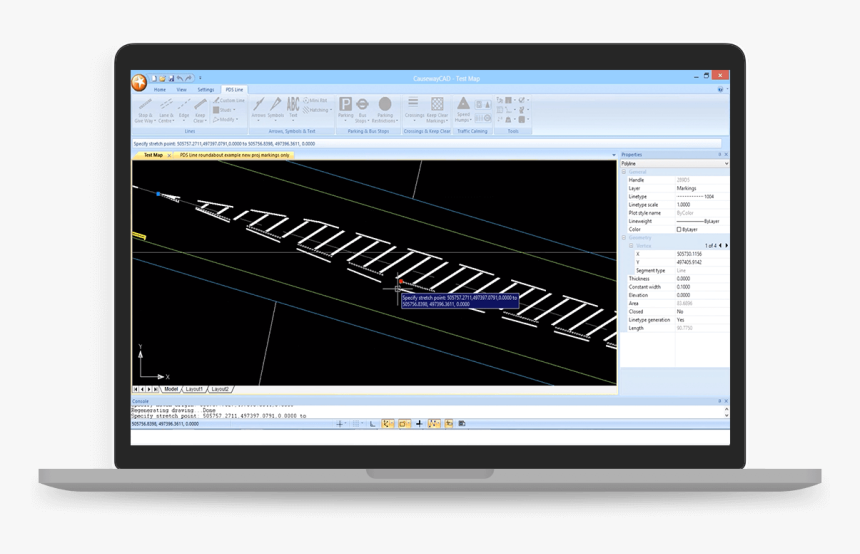Click the Mini Rbt button
Screen dimensions: 860x554
[317, 100]
